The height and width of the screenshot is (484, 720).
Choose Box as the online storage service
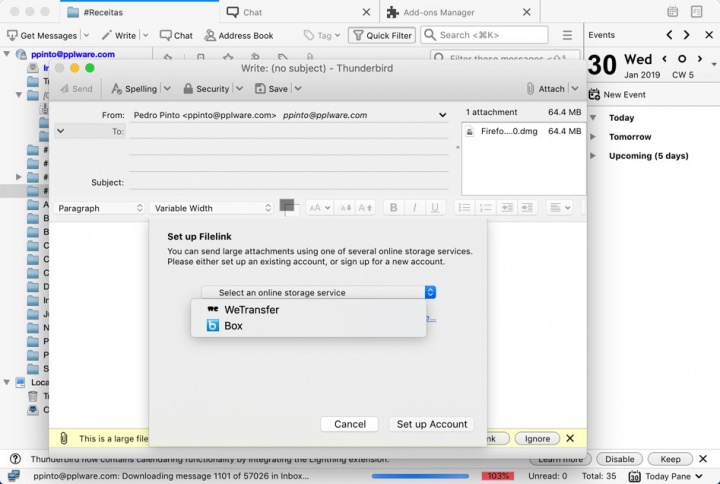(x=233, y=326)
